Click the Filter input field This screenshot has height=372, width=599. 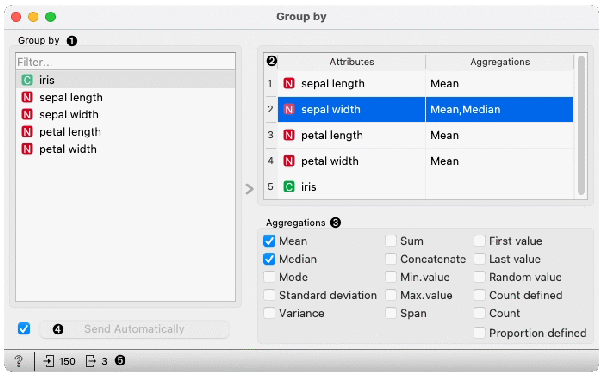[x=125, y=61]
